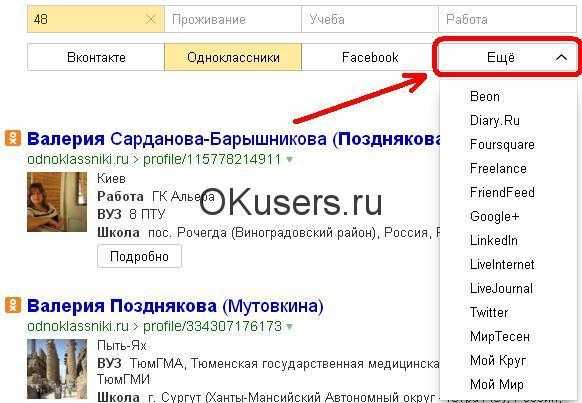Click the work text ГК Альера

click(183, 196)
